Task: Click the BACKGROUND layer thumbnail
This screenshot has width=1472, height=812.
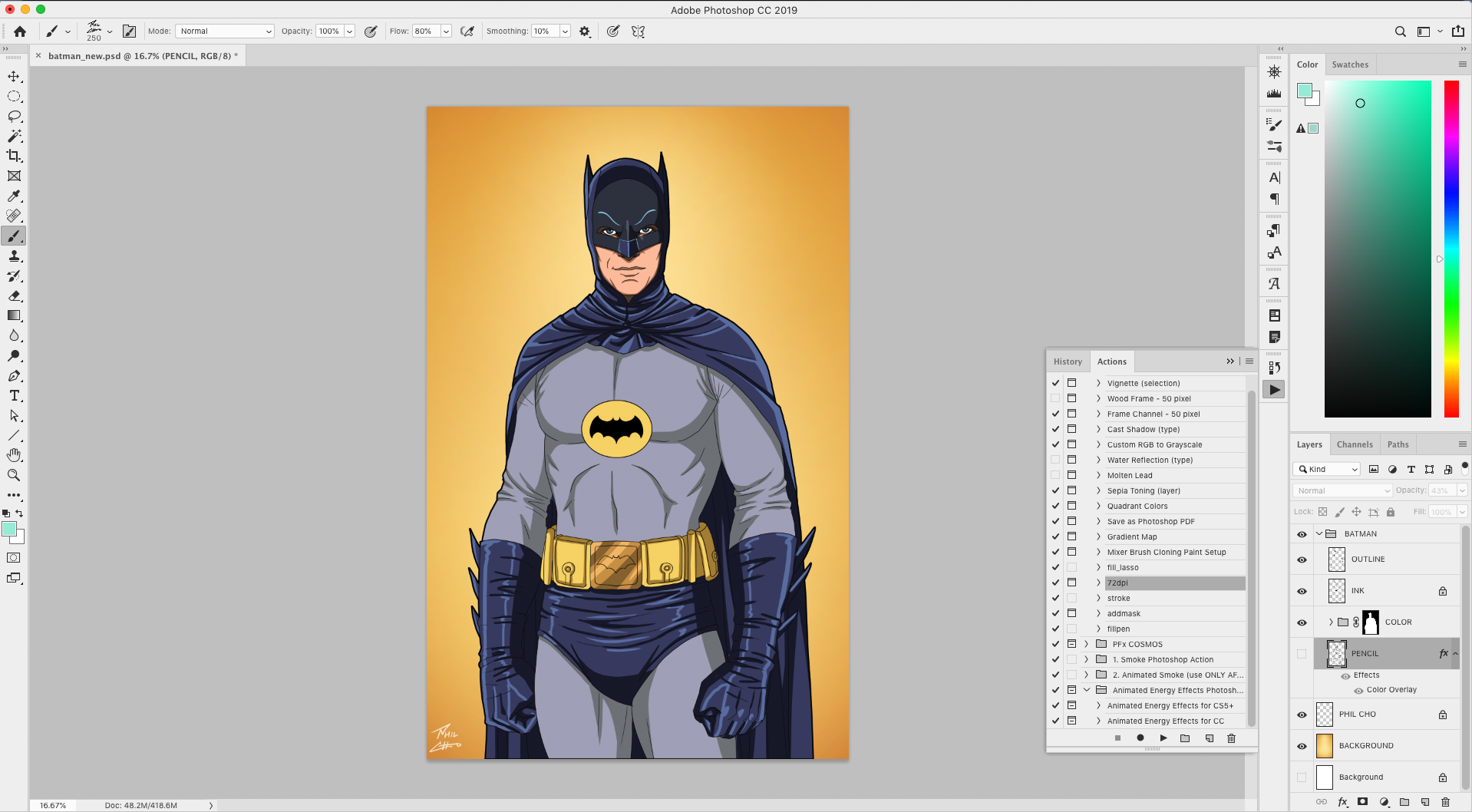Action: pos(1325,745)
